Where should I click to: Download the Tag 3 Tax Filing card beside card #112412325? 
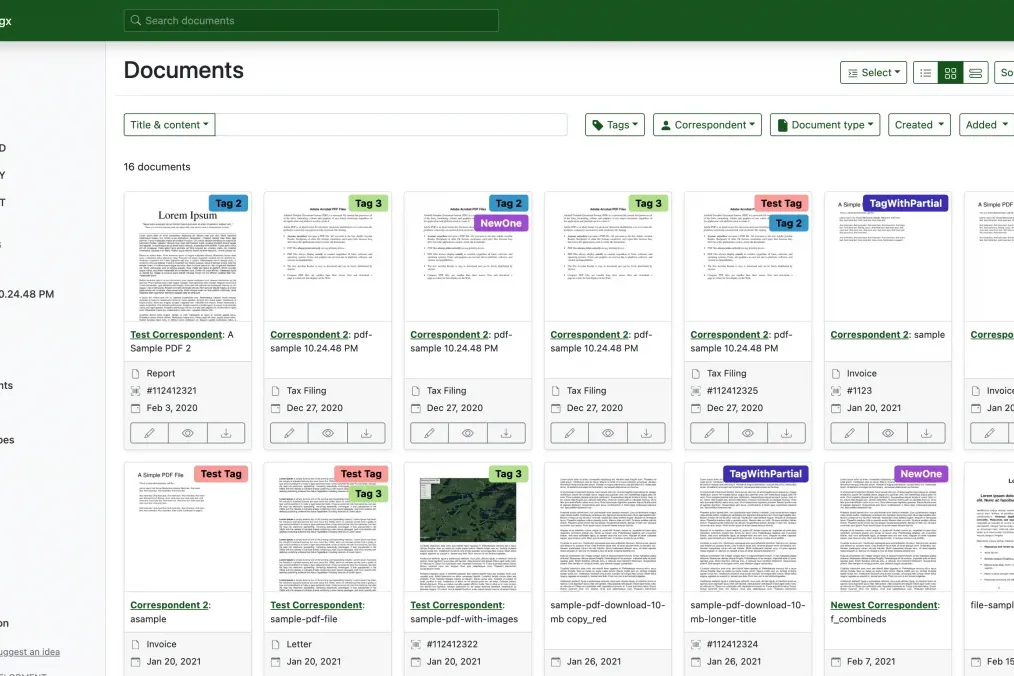click(x=646, y=433)
